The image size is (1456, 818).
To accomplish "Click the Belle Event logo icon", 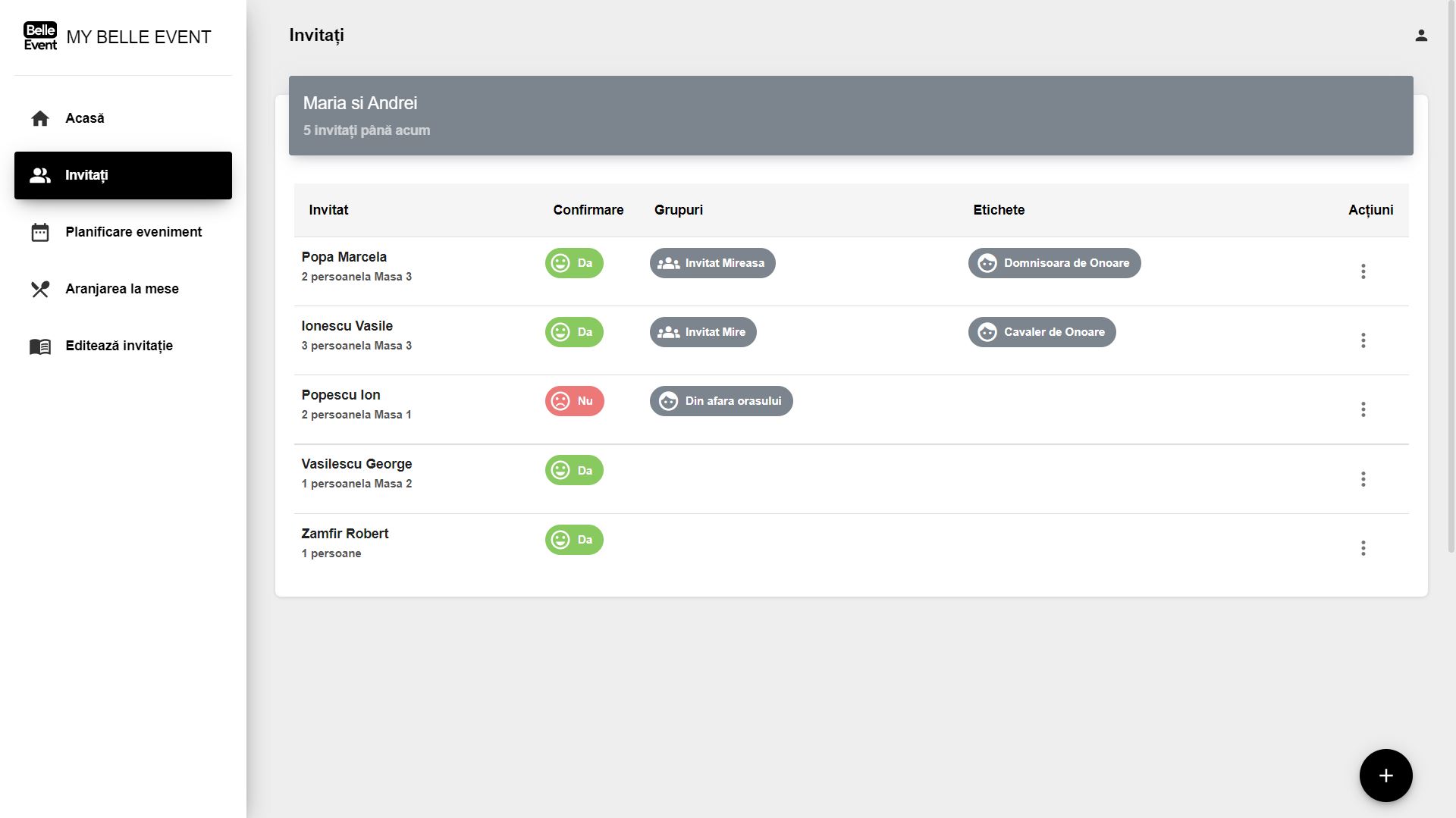I will [40, 36].
